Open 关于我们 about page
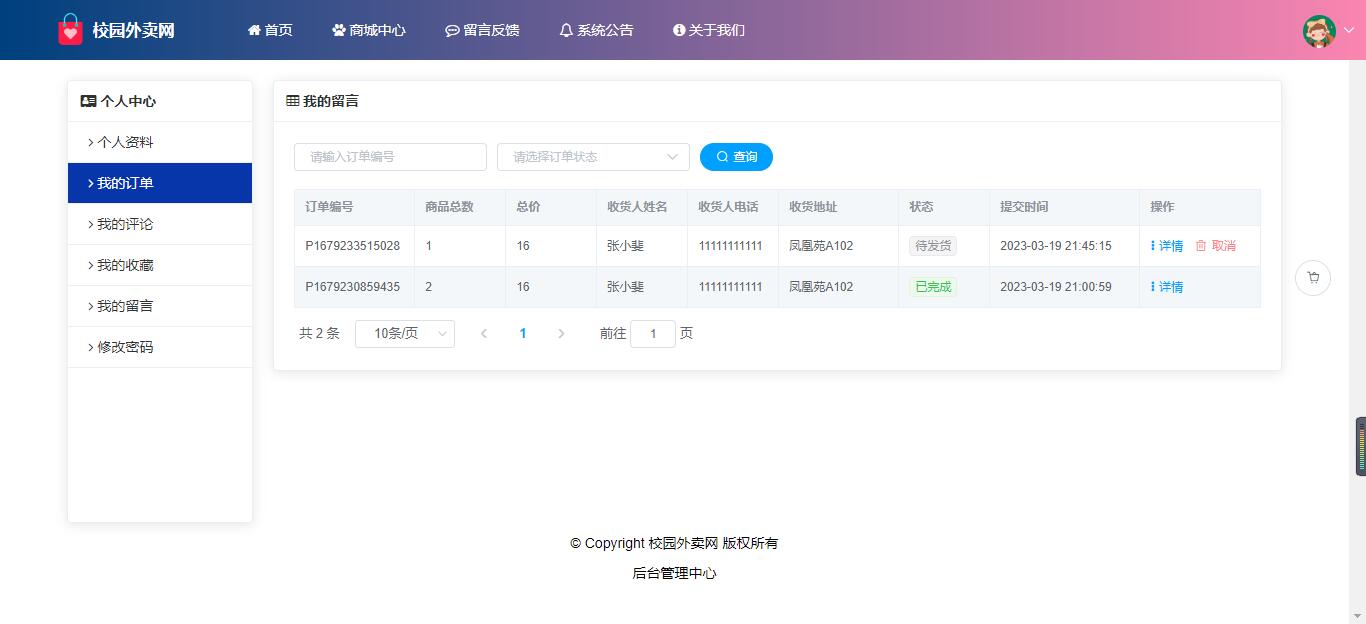1366x624 pixels. [709, 30]
